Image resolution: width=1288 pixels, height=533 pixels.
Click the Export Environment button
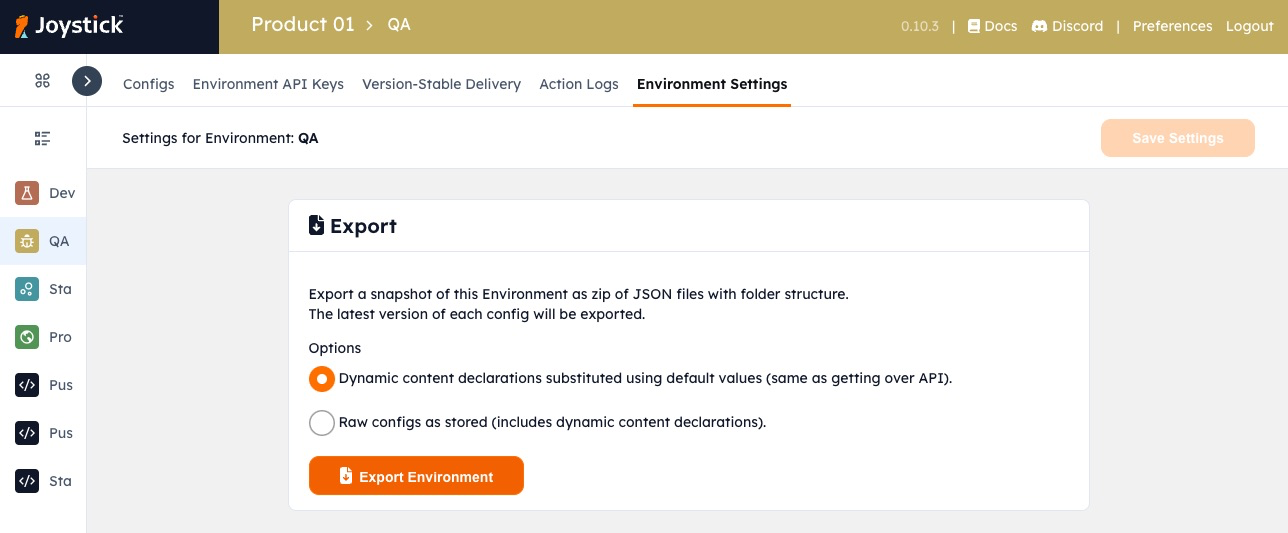(x=416, y=476)
